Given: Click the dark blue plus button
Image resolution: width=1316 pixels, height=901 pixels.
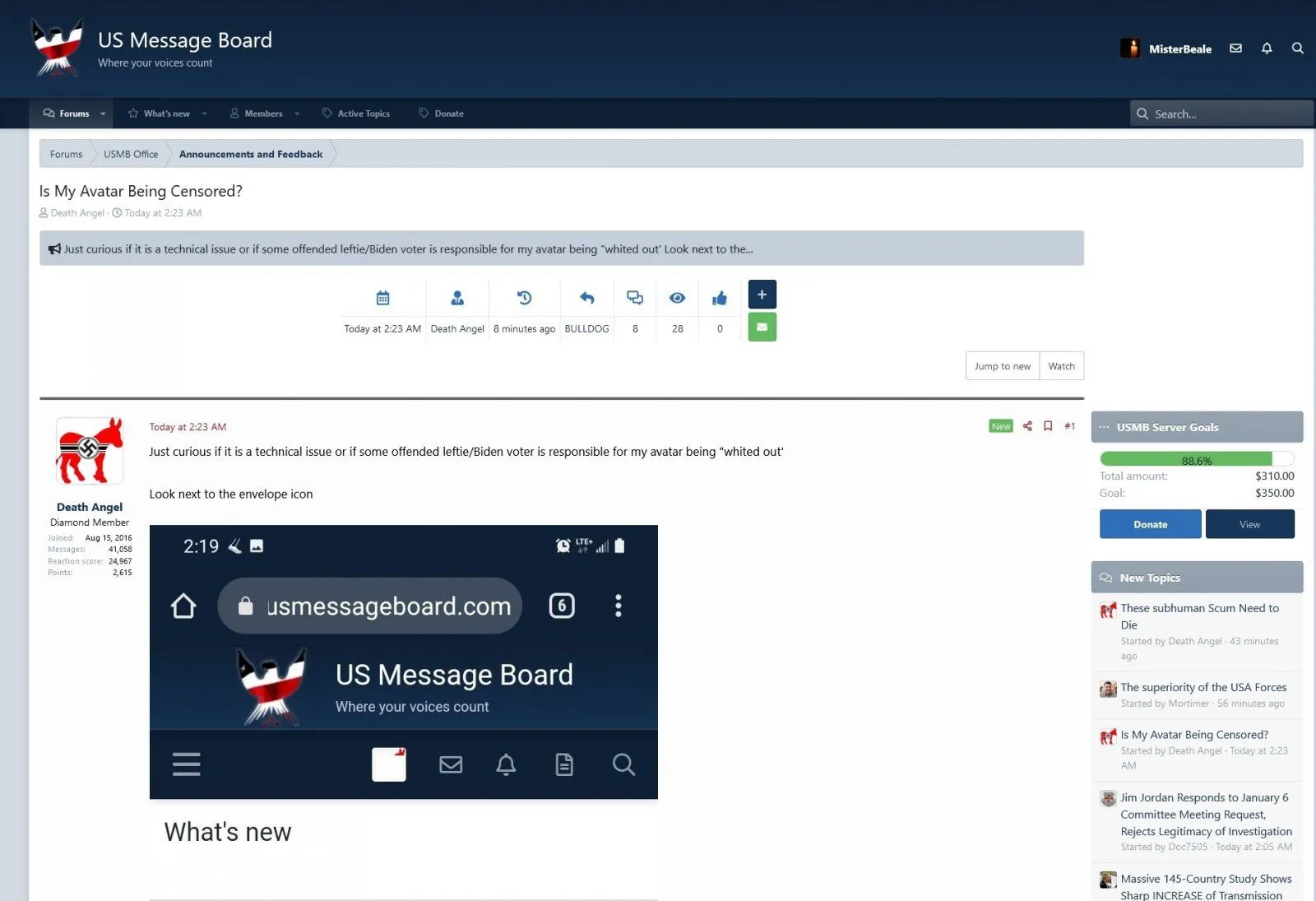Looking at the screenshot, I should [762, 295].
